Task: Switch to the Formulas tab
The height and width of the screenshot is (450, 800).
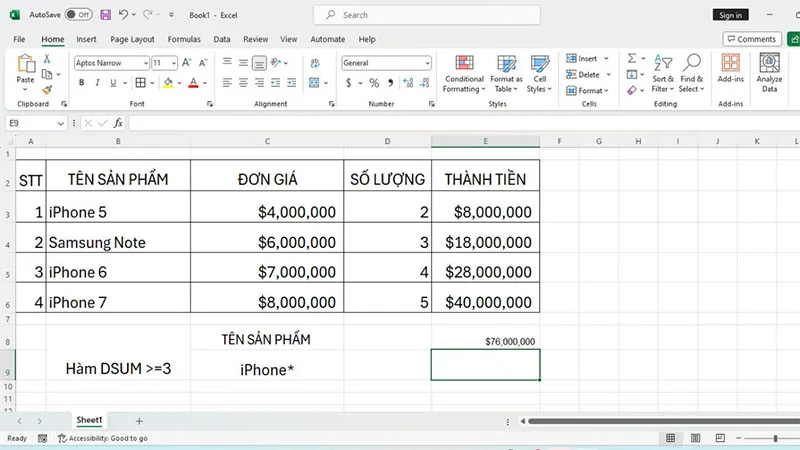Action: click(184, 39)
